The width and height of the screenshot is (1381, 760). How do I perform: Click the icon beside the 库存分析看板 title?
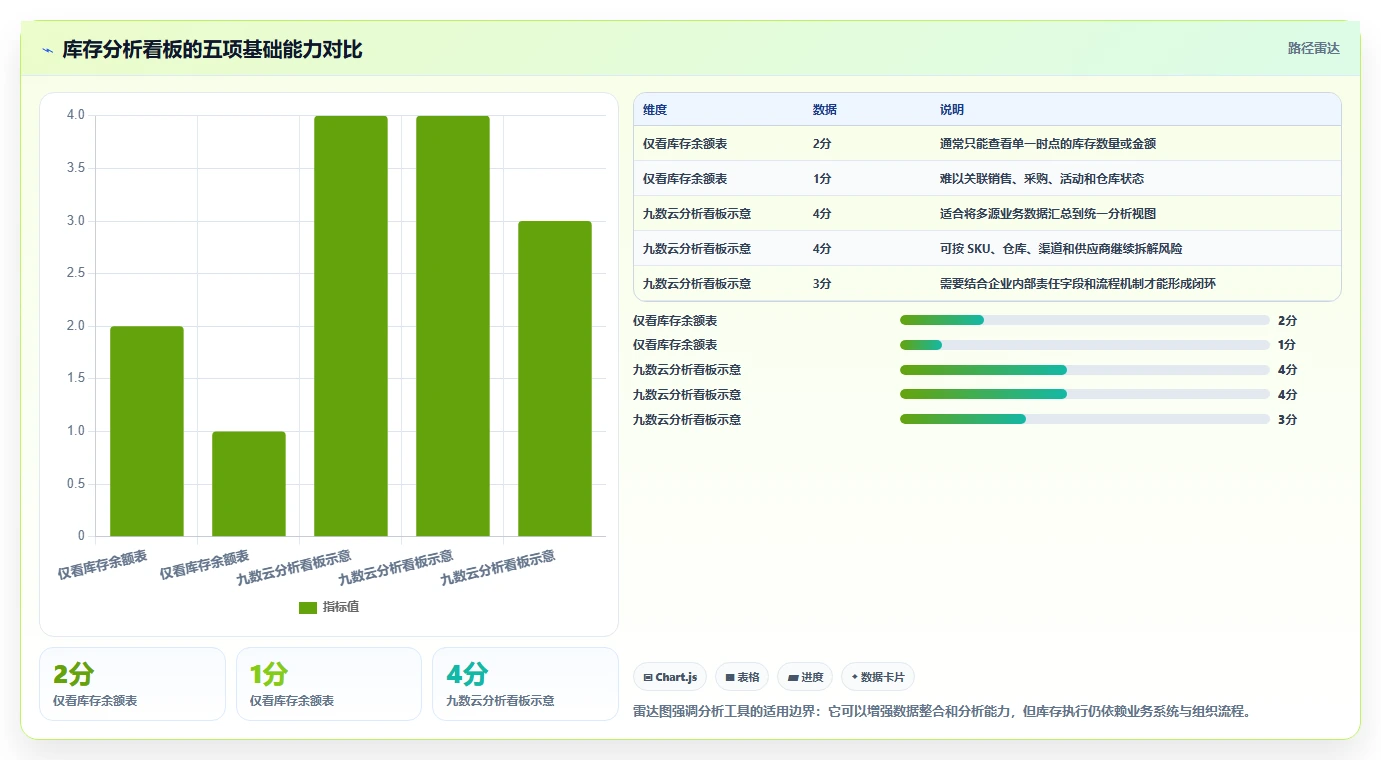47,49
